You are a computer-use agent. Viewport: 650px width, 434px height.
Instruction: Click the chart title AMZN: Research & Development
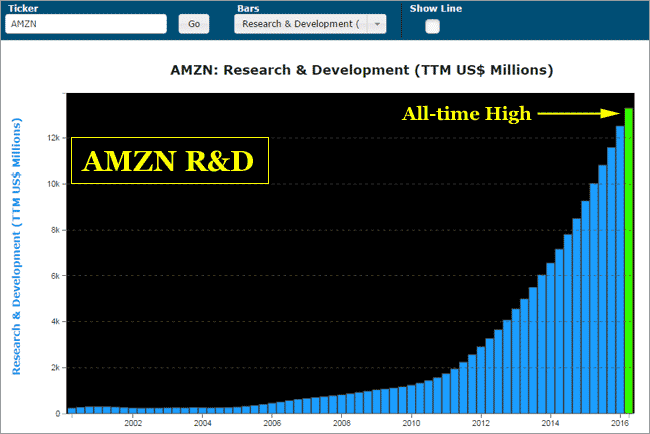(362, 70)
